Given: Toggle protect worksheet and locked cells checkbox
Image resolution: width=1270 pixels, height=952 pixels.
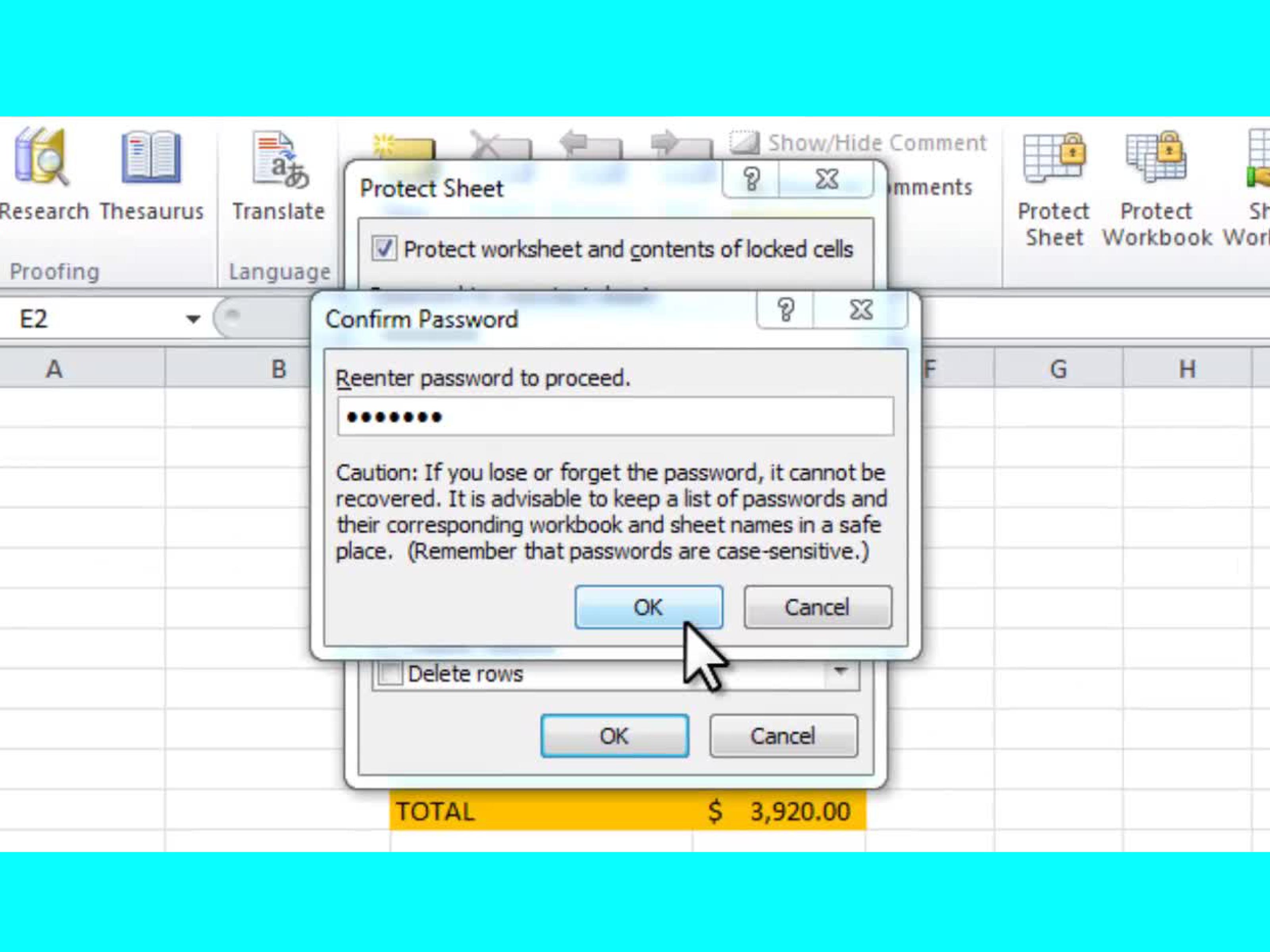Looking at the screenshot, I should 385,249.
